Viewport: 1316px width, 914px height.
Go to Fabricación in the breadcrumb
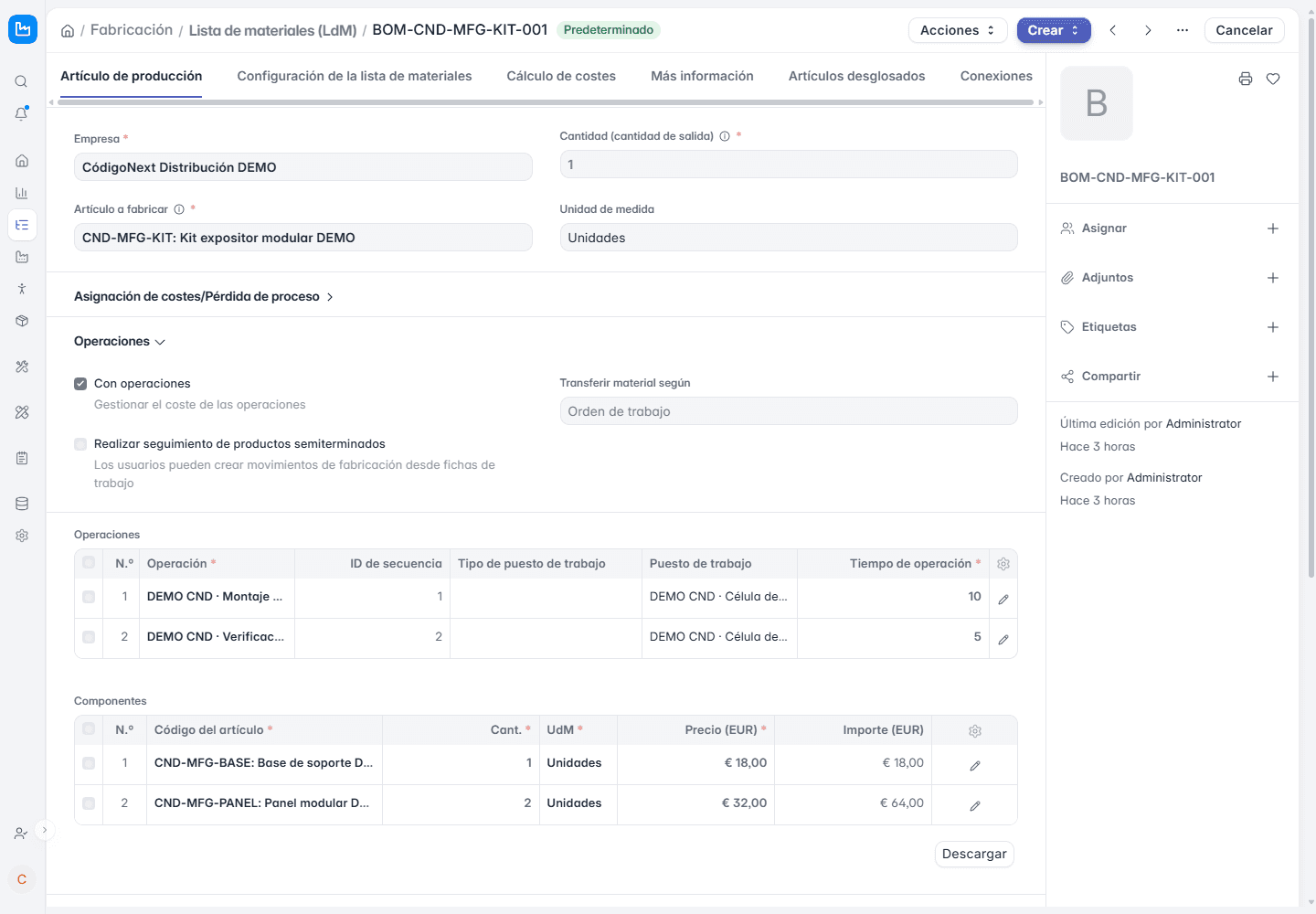coord(132,30)
